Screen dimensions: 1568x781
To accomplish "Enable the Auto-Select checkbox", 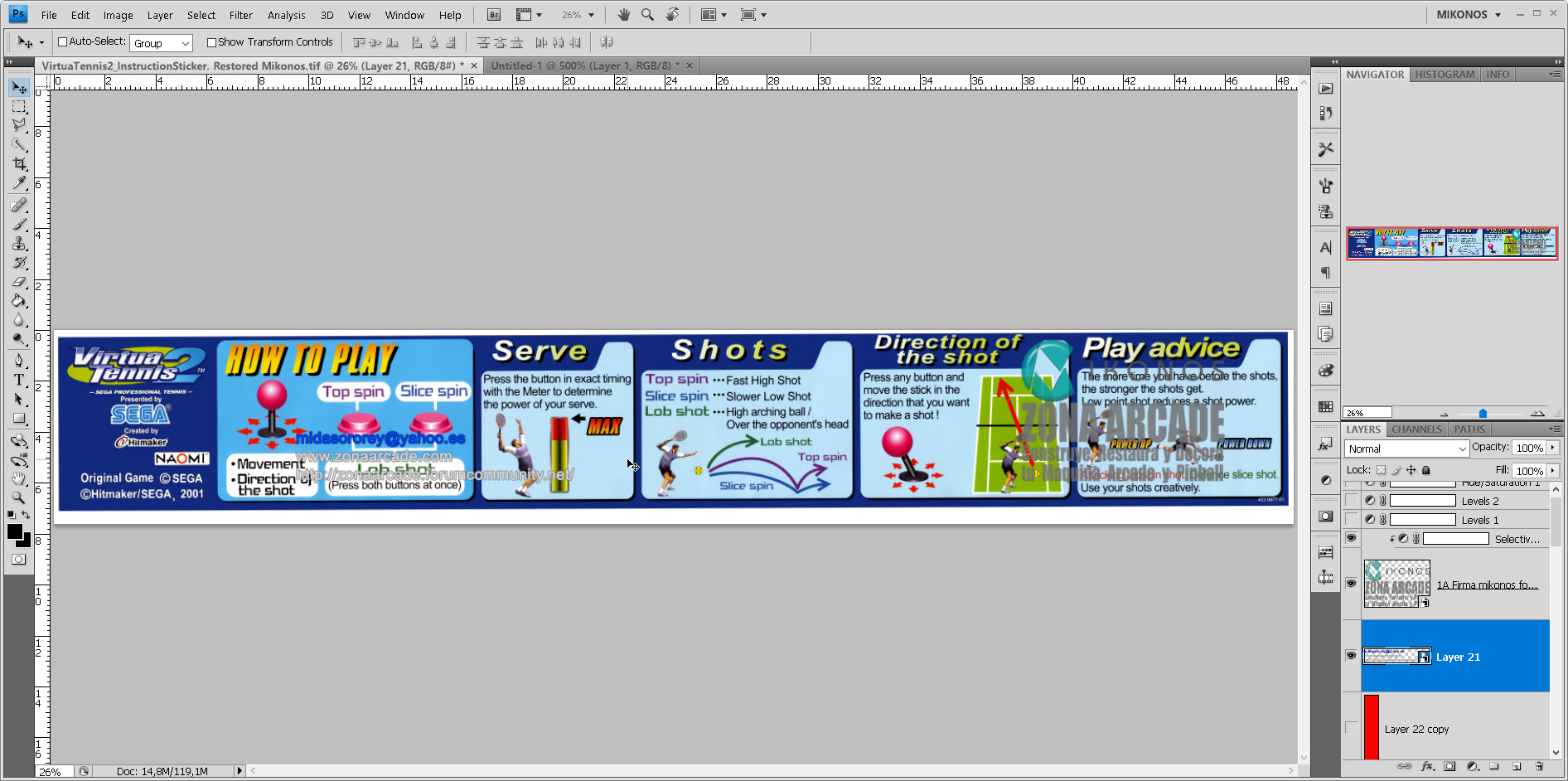I will [62, 41].
